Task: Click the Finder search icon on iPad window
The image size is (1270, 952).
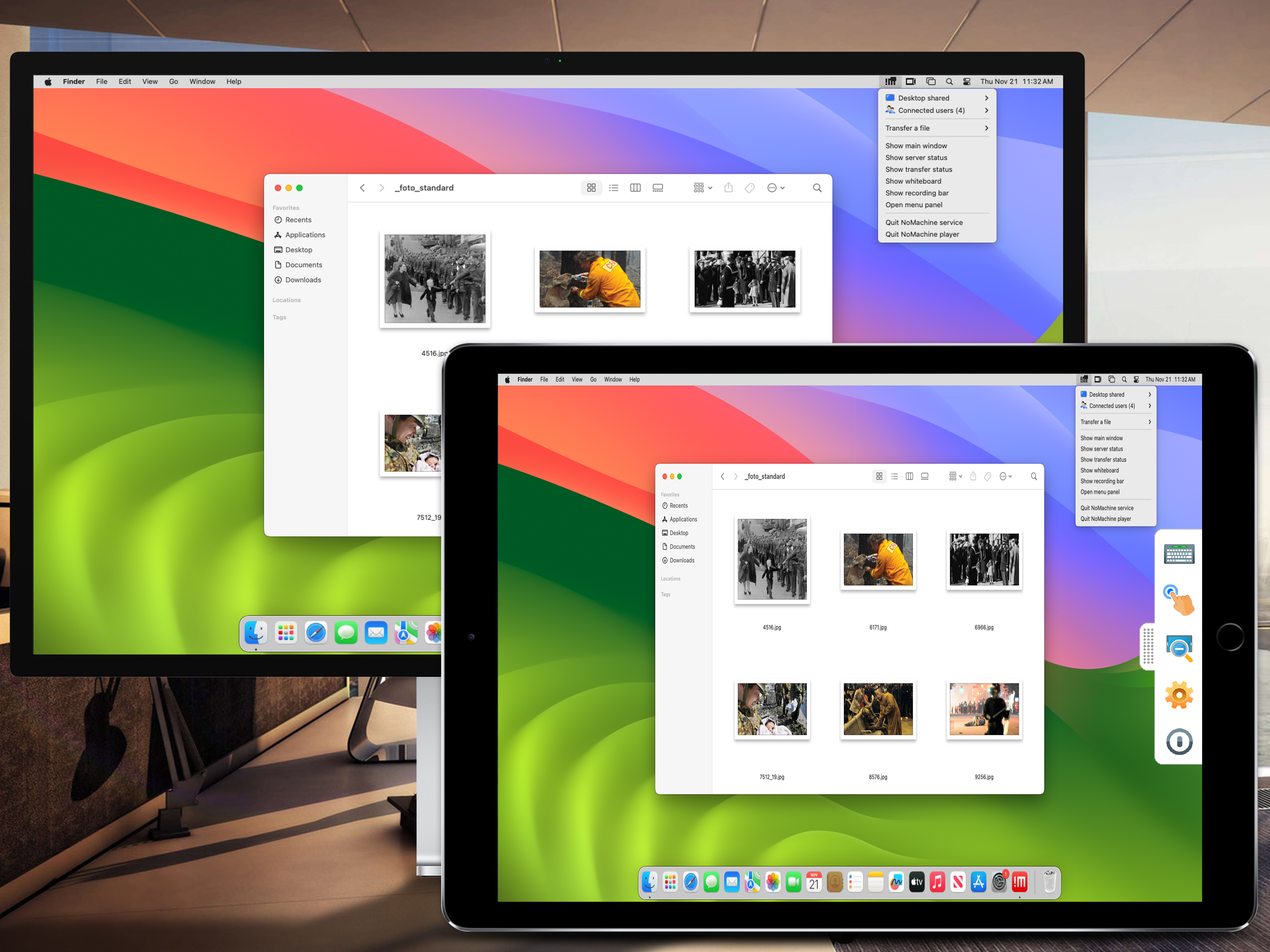Action: pyautogui.click(x=1033, y=476)
